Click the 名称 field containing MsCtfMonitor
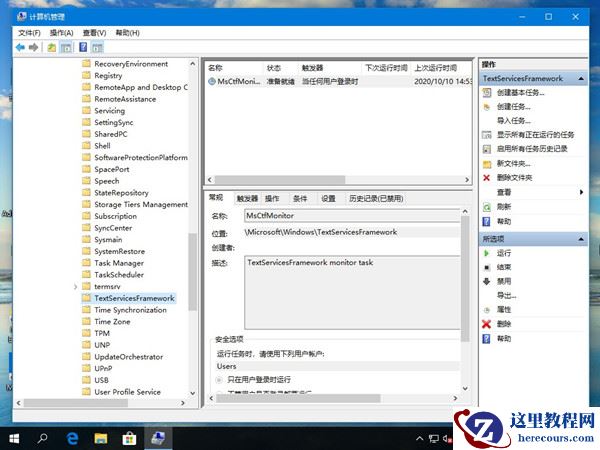Image resolution: width=600 pixels, height=450 pixels. [x=352, y=216]
